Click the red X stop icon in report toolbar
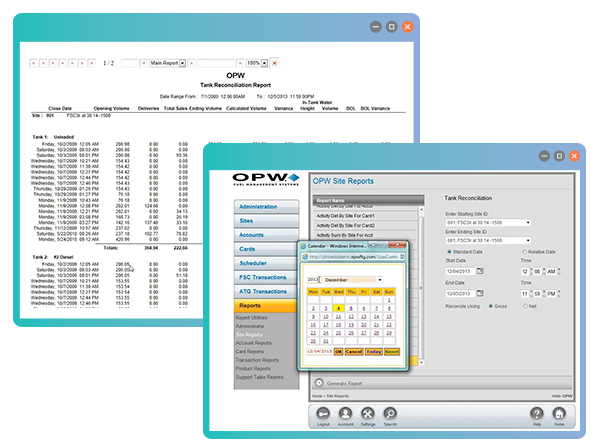The image size is (600, 448). (274, 63)
